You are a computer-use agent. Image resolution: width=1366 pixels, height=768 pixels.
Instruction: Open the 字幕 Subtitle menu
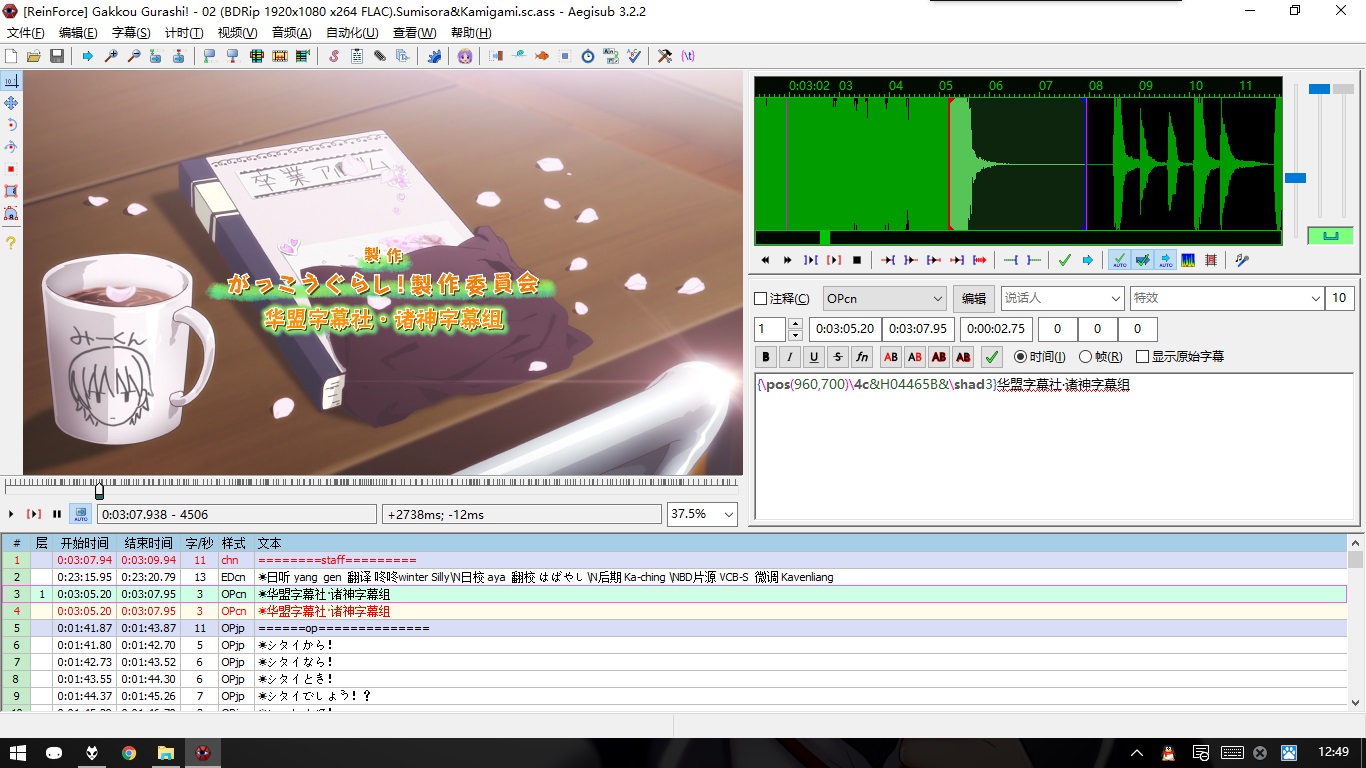pyautogui.click(x=131, y=33)
